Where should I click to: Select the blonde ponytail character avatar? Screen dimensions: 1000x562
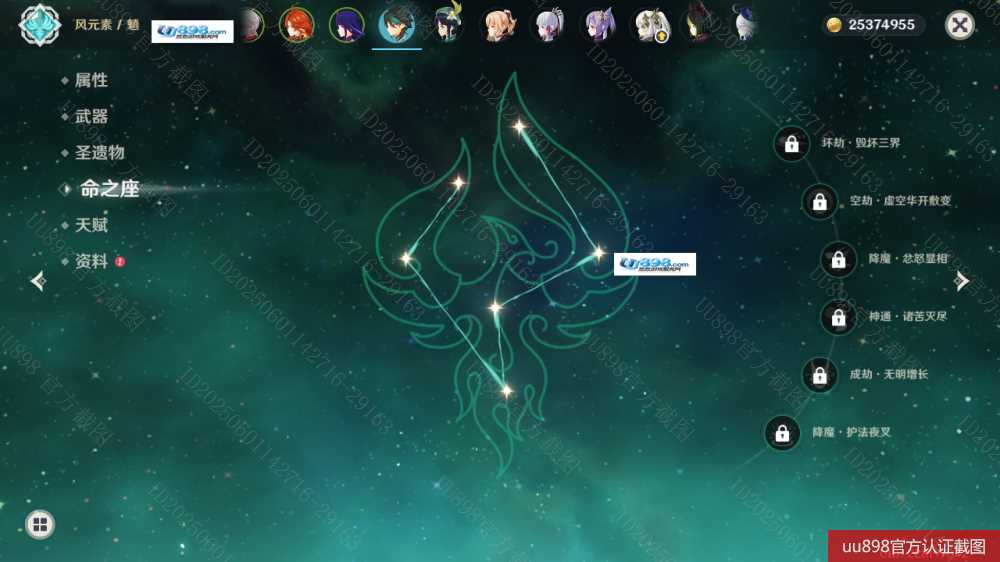point(498,26)
